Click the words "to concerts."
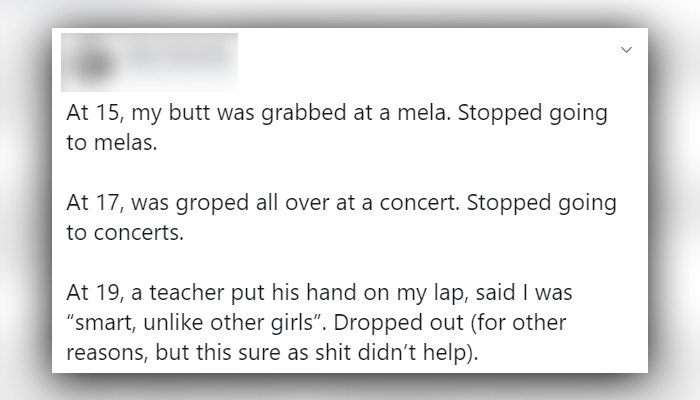Image resolution: width=700 pixels, height=400 pixels. 125,233
